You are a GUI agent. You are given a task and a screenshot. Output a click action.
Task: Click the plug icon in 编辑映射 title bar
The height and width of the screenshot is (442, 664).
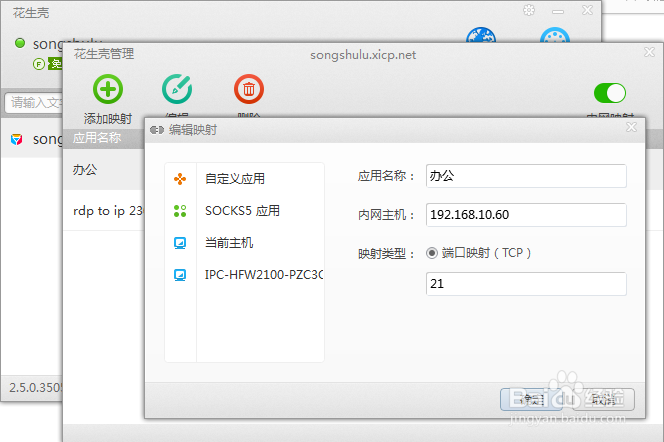point(157,130)
